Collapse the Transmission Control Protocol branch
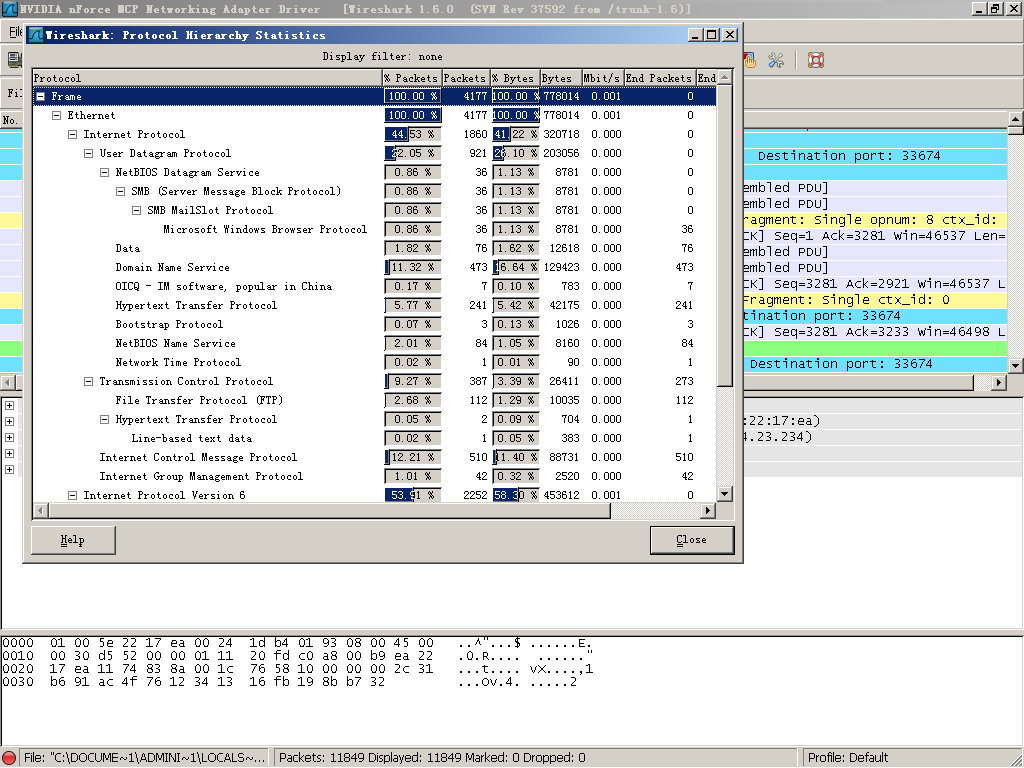1024x768 pixels. (89, 382)
